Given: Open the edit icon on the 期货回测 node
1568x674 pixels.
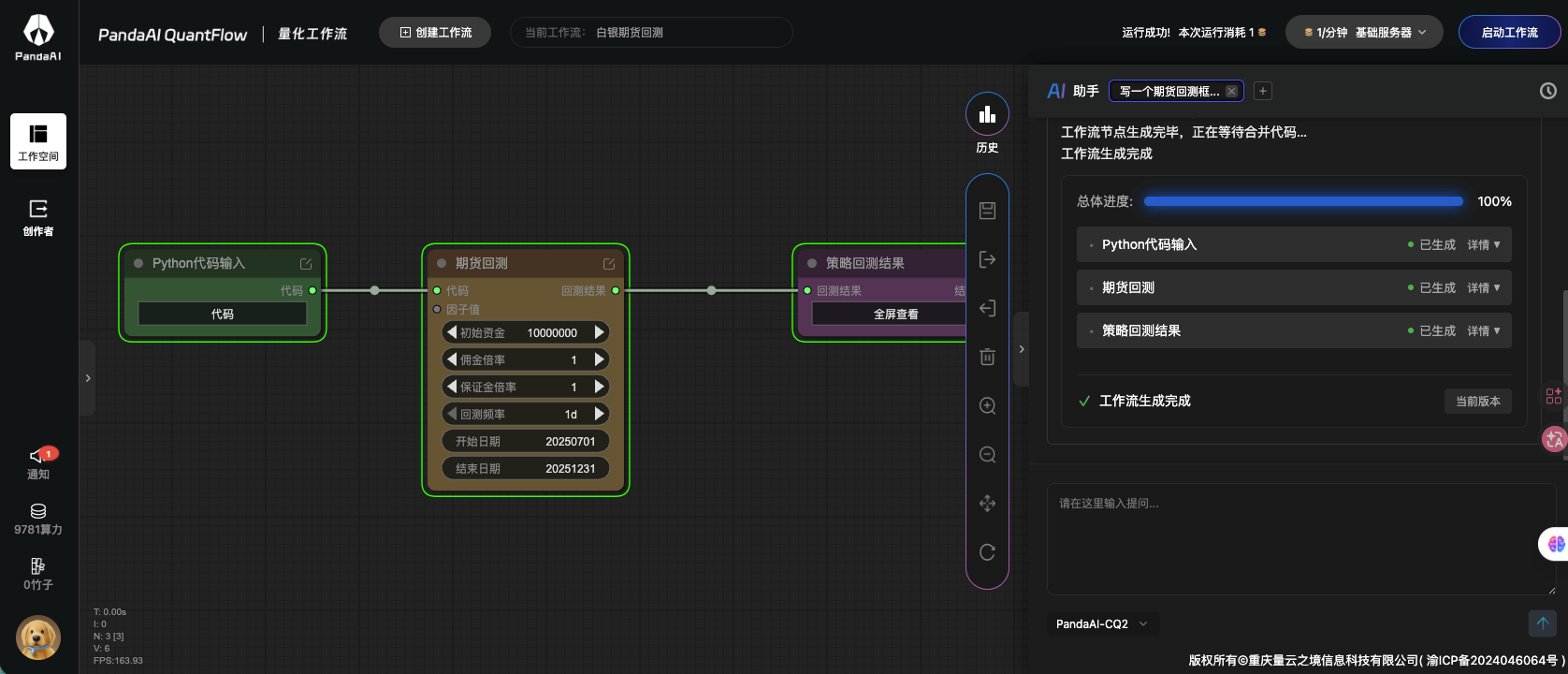Looking at the screenshot, I should [x=609, y=264].
